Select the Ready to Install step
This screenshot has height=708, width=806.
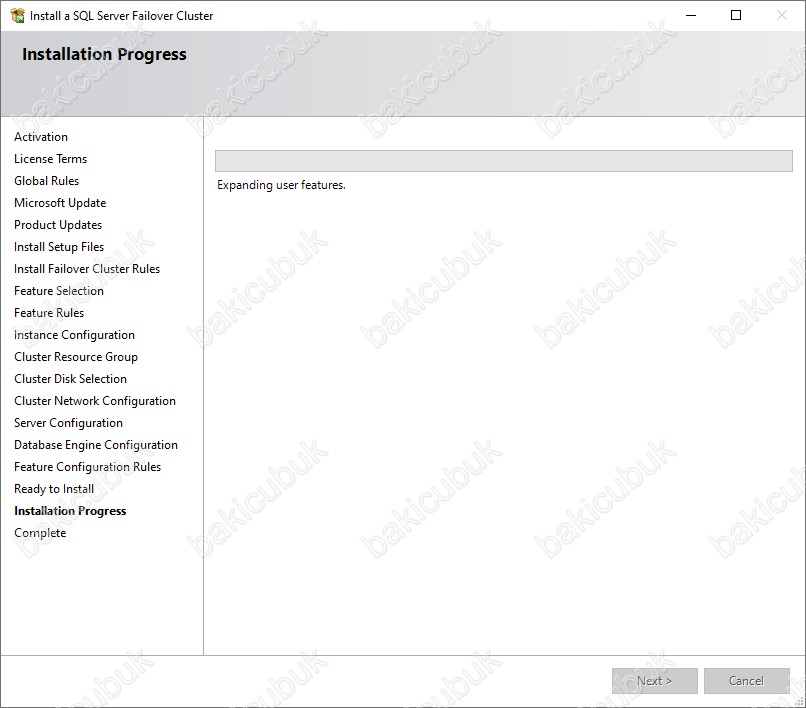click(53, 489)
